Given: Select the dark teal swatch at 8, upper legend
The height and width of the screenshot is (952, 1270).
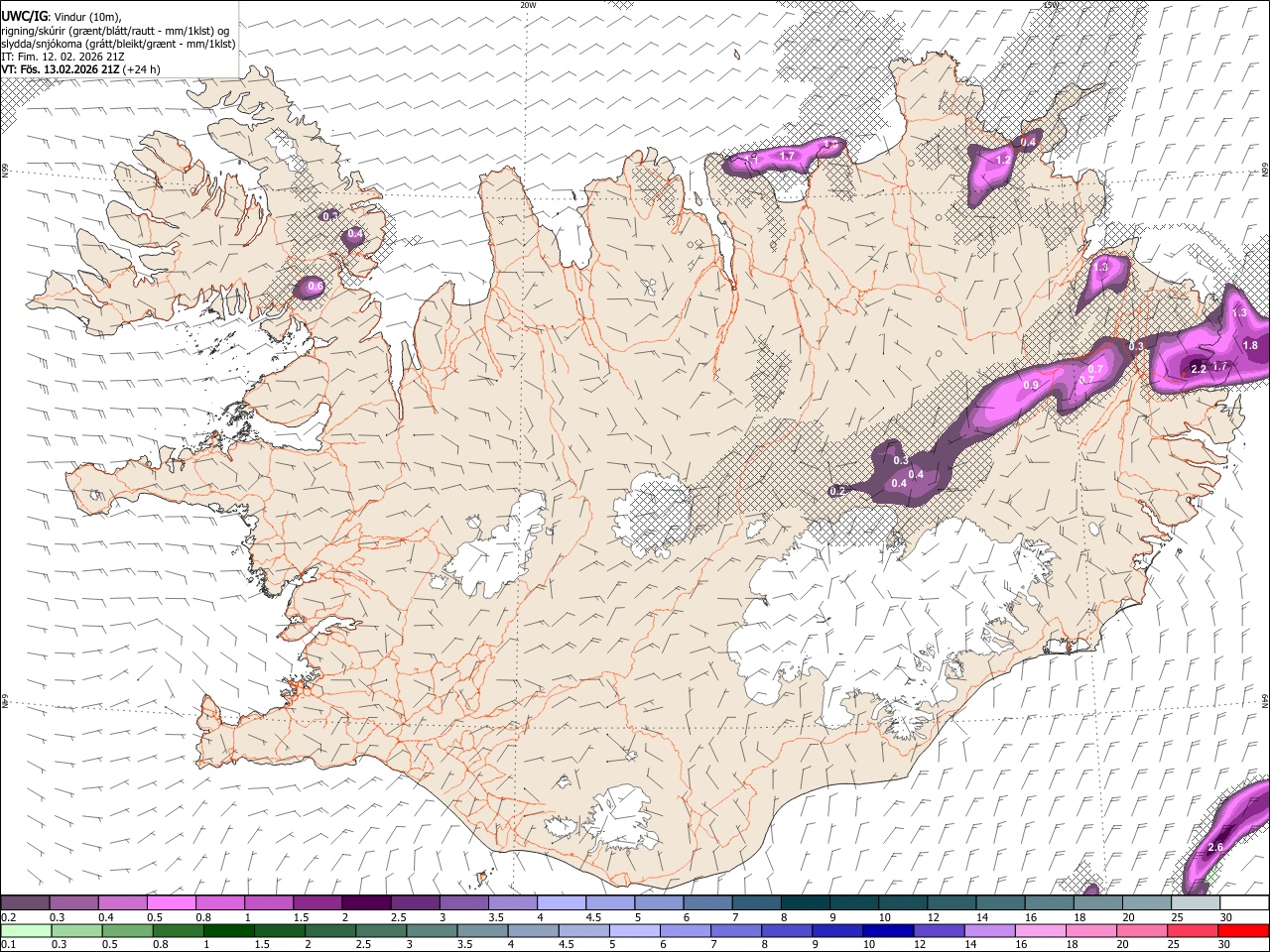Looking at the screenshot, I should pyautogui.click(x=805, y=903).
